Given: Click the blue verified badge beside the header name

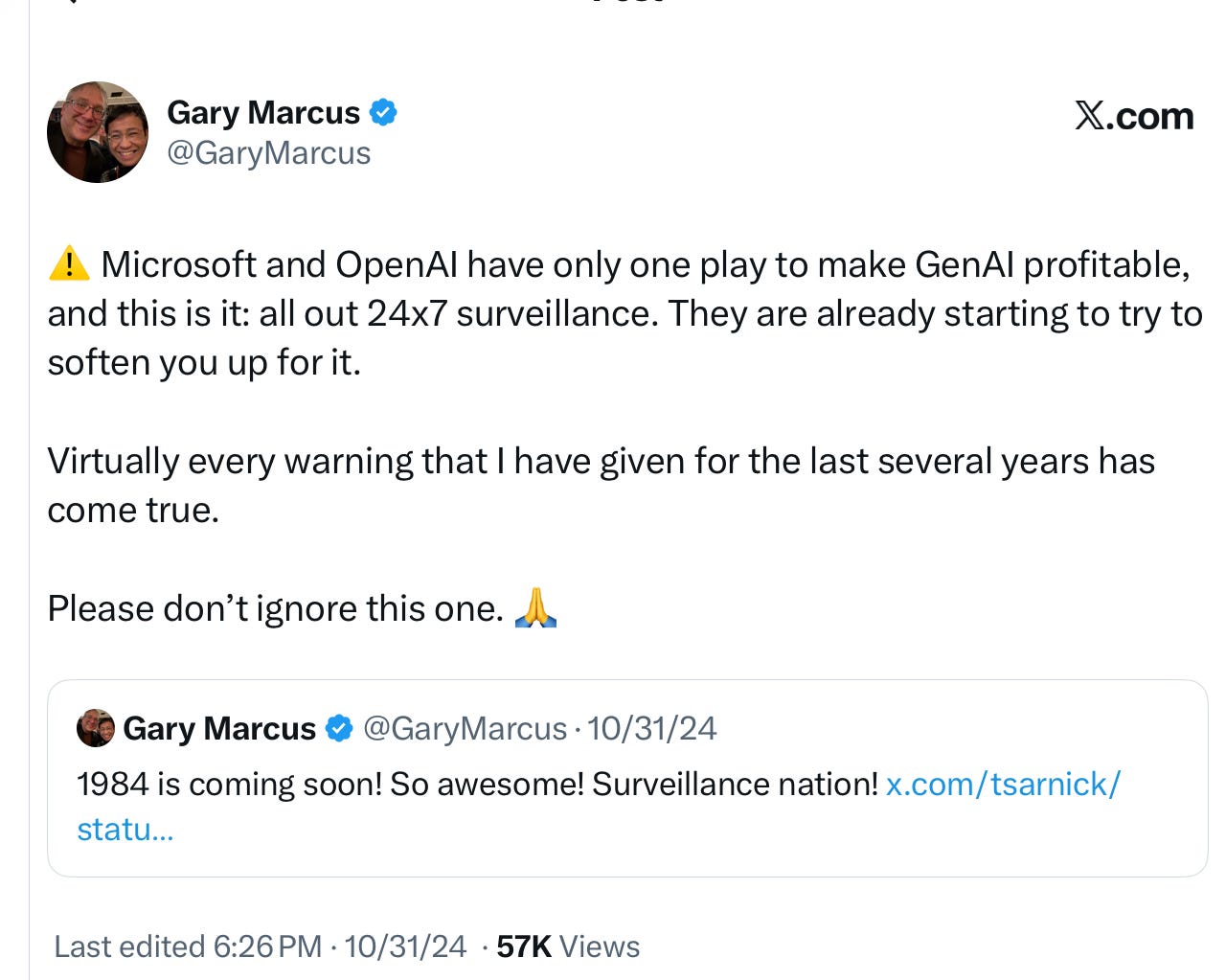Looking at the screenshot, I should (x=383, y=113).
